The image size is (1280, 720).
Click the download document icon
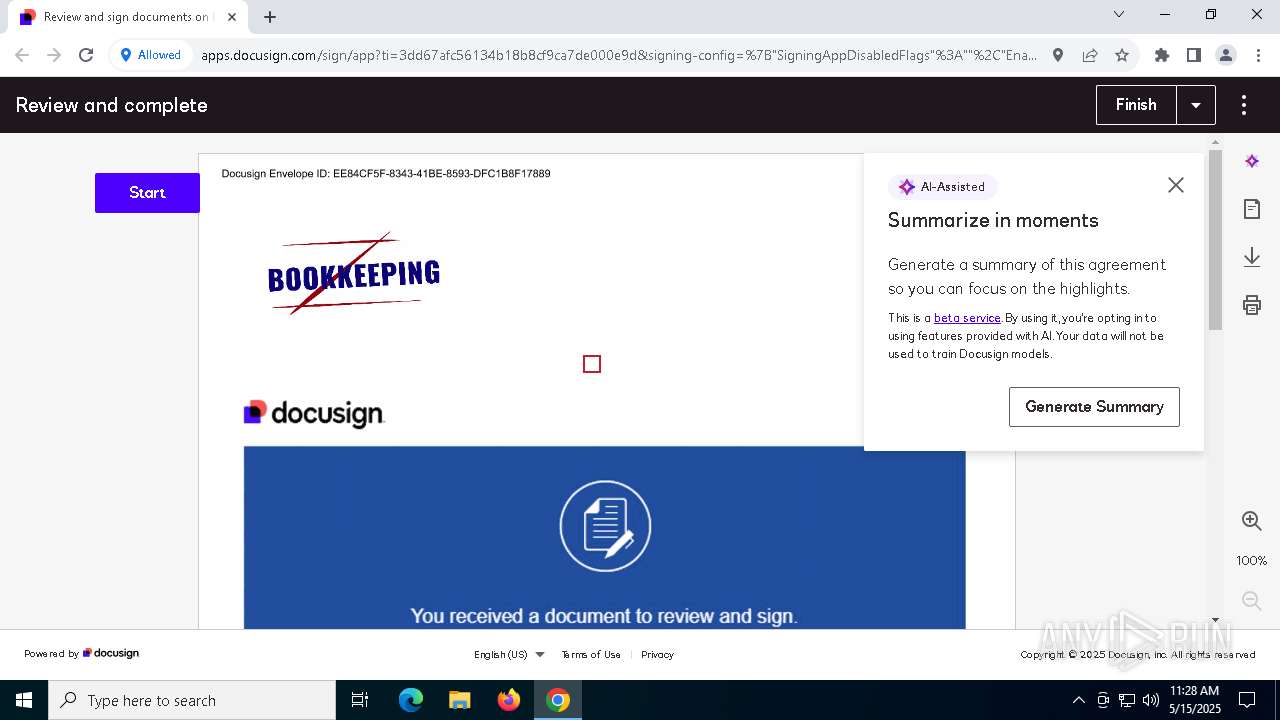(x=1252, y=257)
